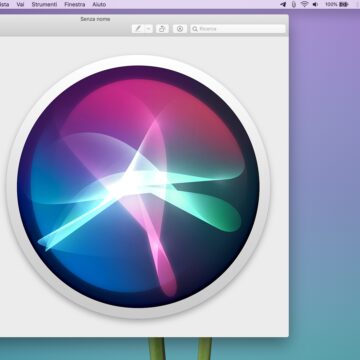This screenshot has height=360, width=360.
Task: Select the markup pen tool in Preview toolbar
Action: click(x=138, y=29)
